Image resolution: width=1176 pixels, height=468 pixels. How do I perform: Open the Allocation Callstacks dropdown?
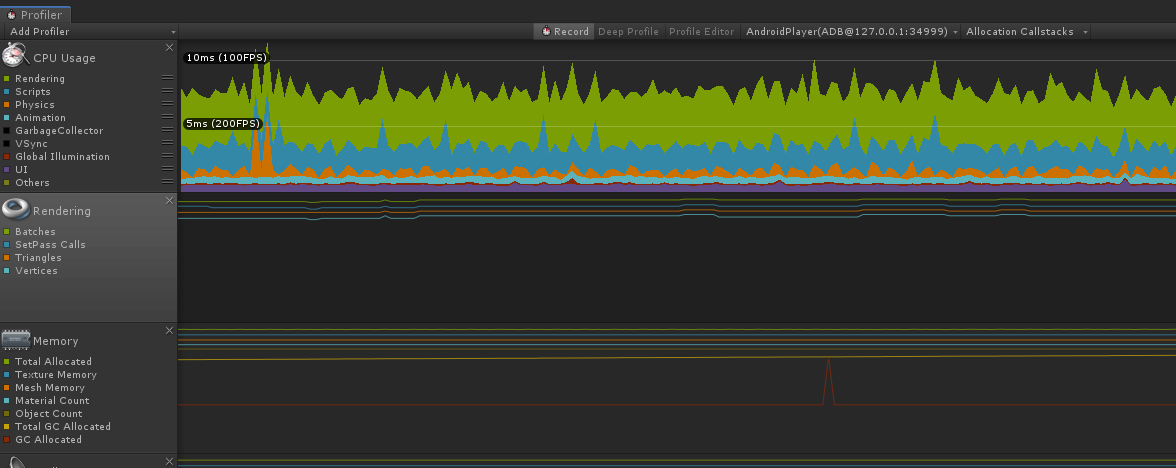click(1025, 32)
